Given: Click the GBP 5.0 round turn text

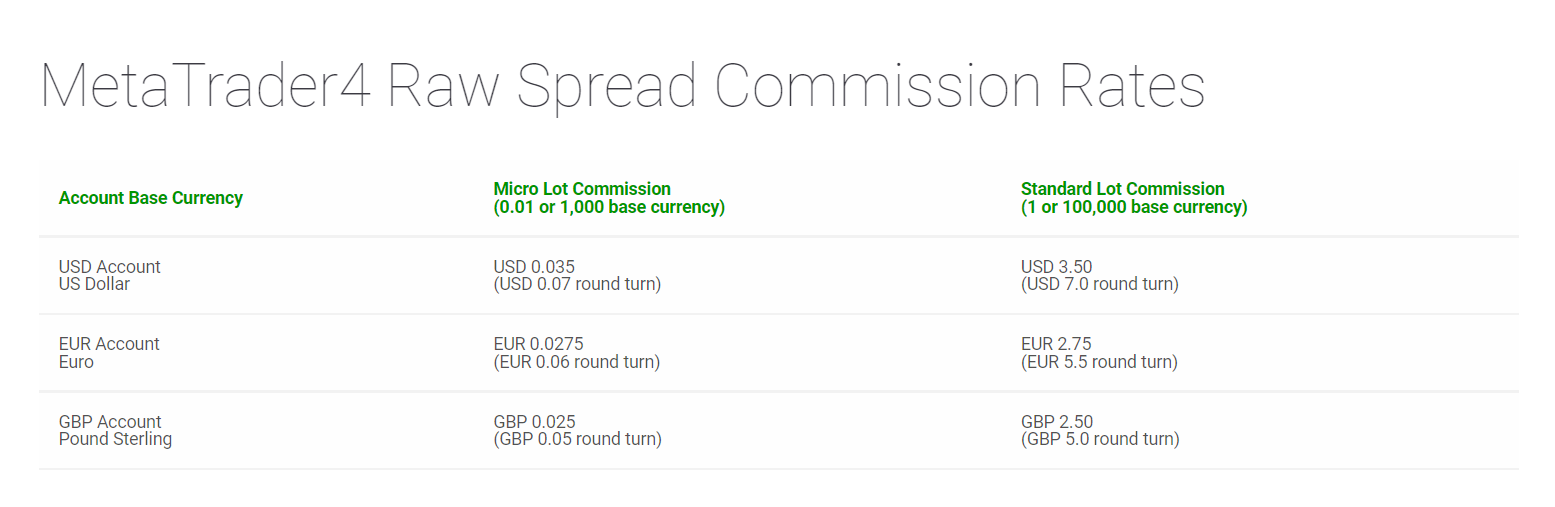Looking at the screenshot, I should tap(1100, 439).
